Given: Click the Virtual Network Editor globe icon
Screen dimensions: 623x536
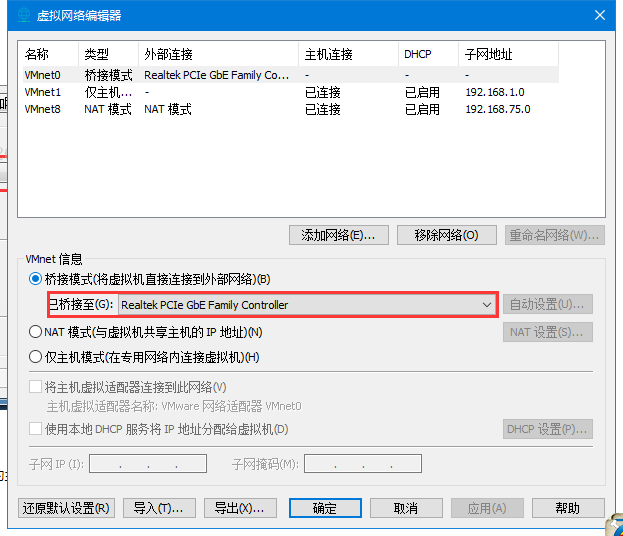Looking at the screenshot, I should 24,15.
